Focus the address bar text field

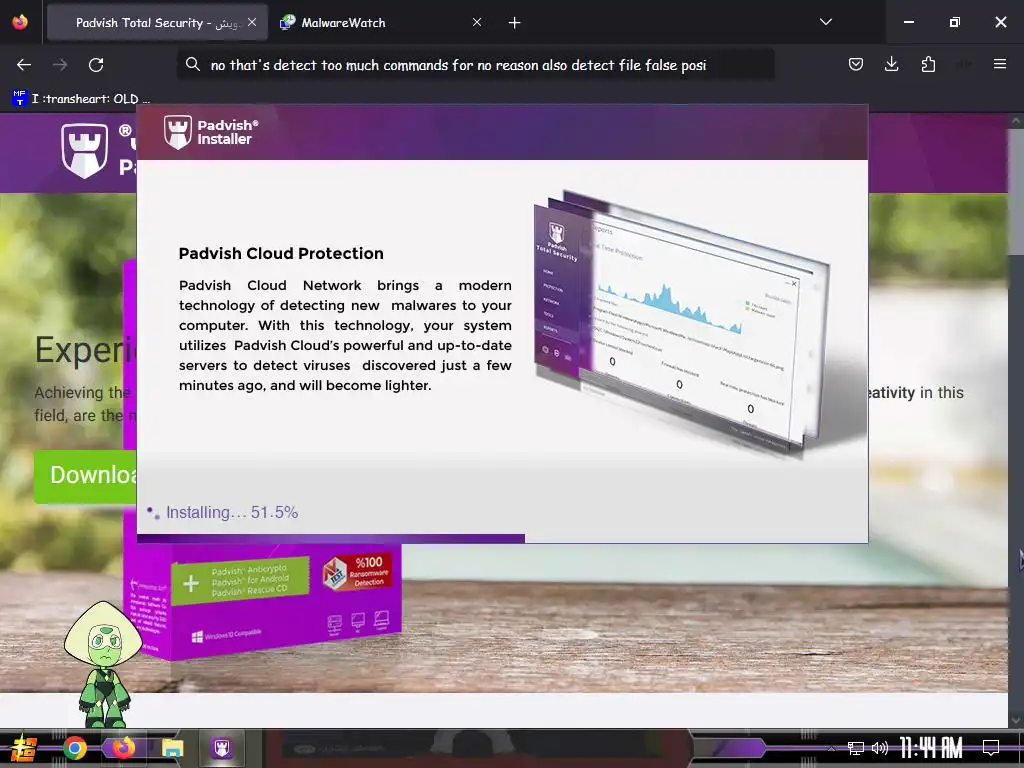pyautogui.click(x=475, y=65)
